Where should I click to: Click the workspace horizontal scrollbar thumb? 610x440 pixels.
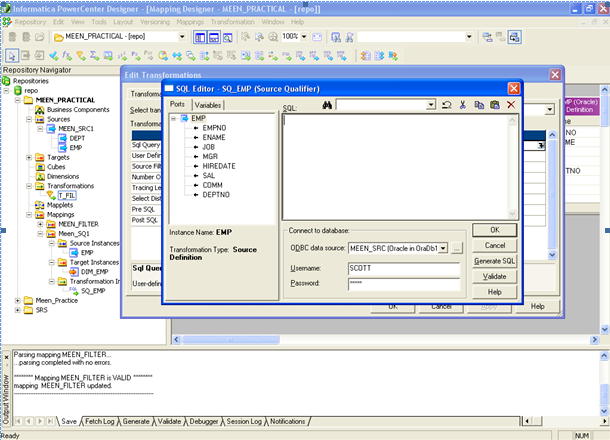231,340
